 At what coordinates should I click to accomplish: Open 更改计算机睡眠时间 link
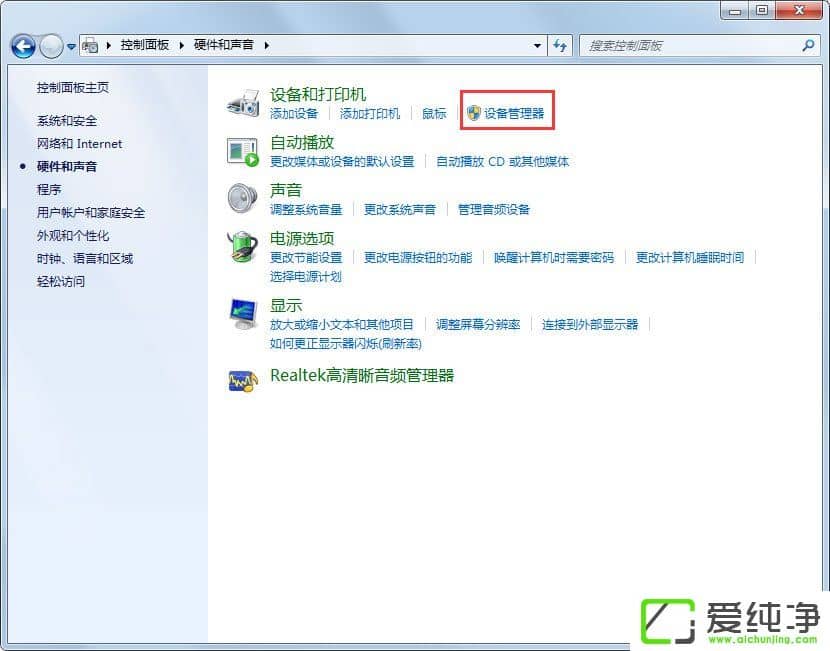pos(690,258)
